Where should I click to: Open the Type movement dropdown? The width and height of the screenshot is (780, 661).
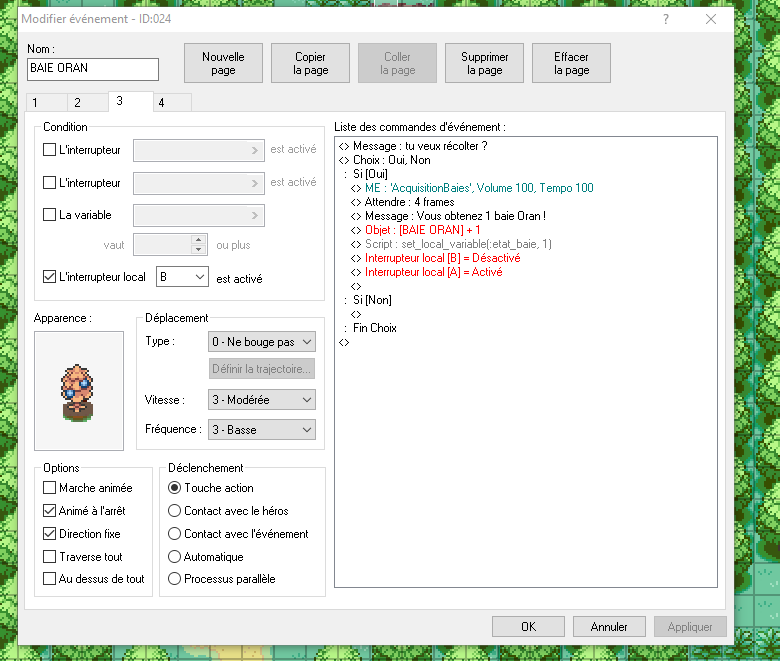tap(262, 342)
